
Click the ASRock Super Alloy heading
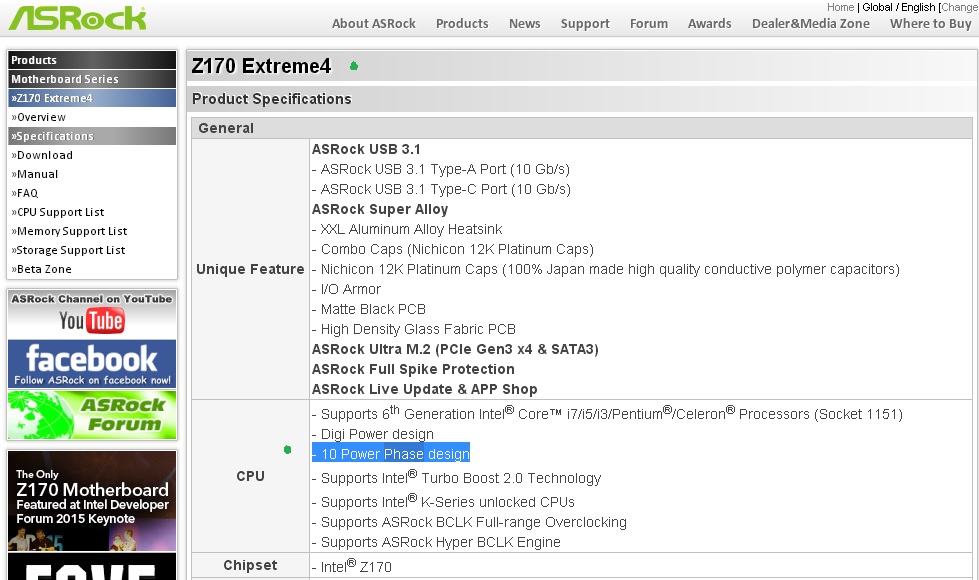[x=380, y=209]
